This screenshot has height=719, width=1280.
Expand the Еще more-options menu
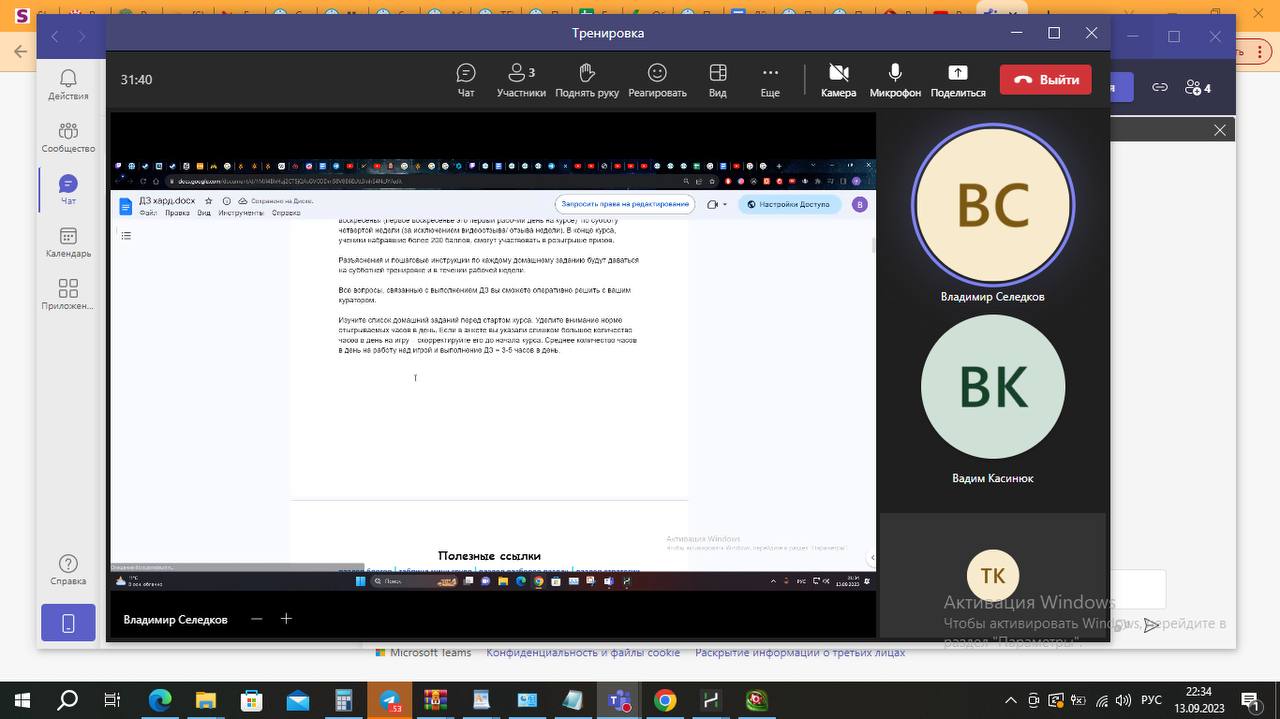[770, 80]
